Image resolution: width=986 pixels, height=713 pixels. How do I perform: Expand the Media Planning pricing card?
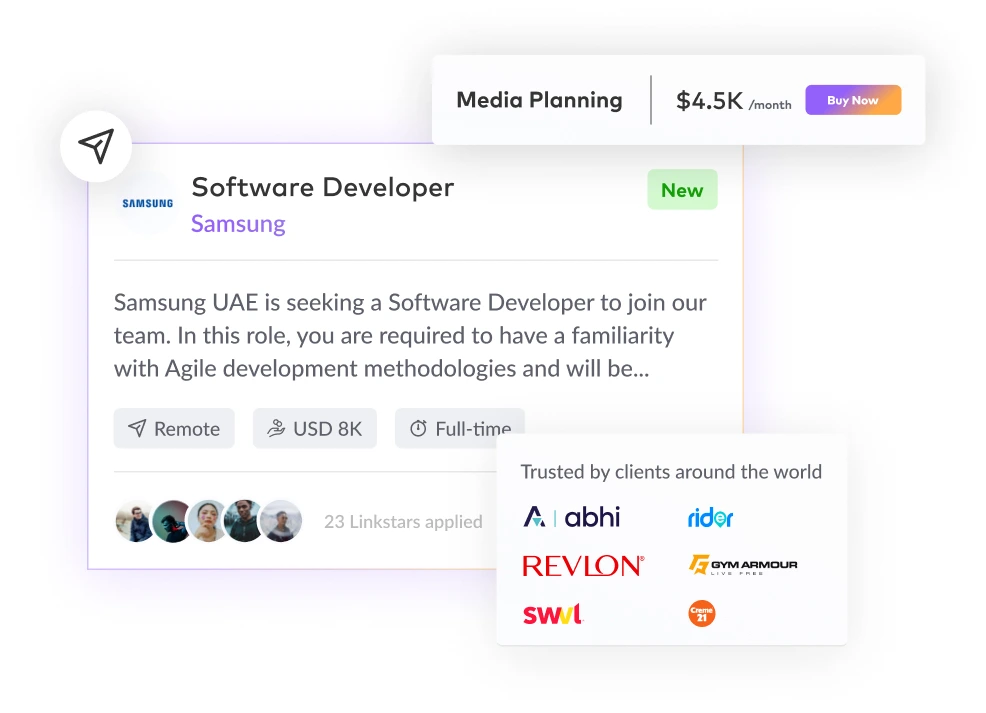678,99
